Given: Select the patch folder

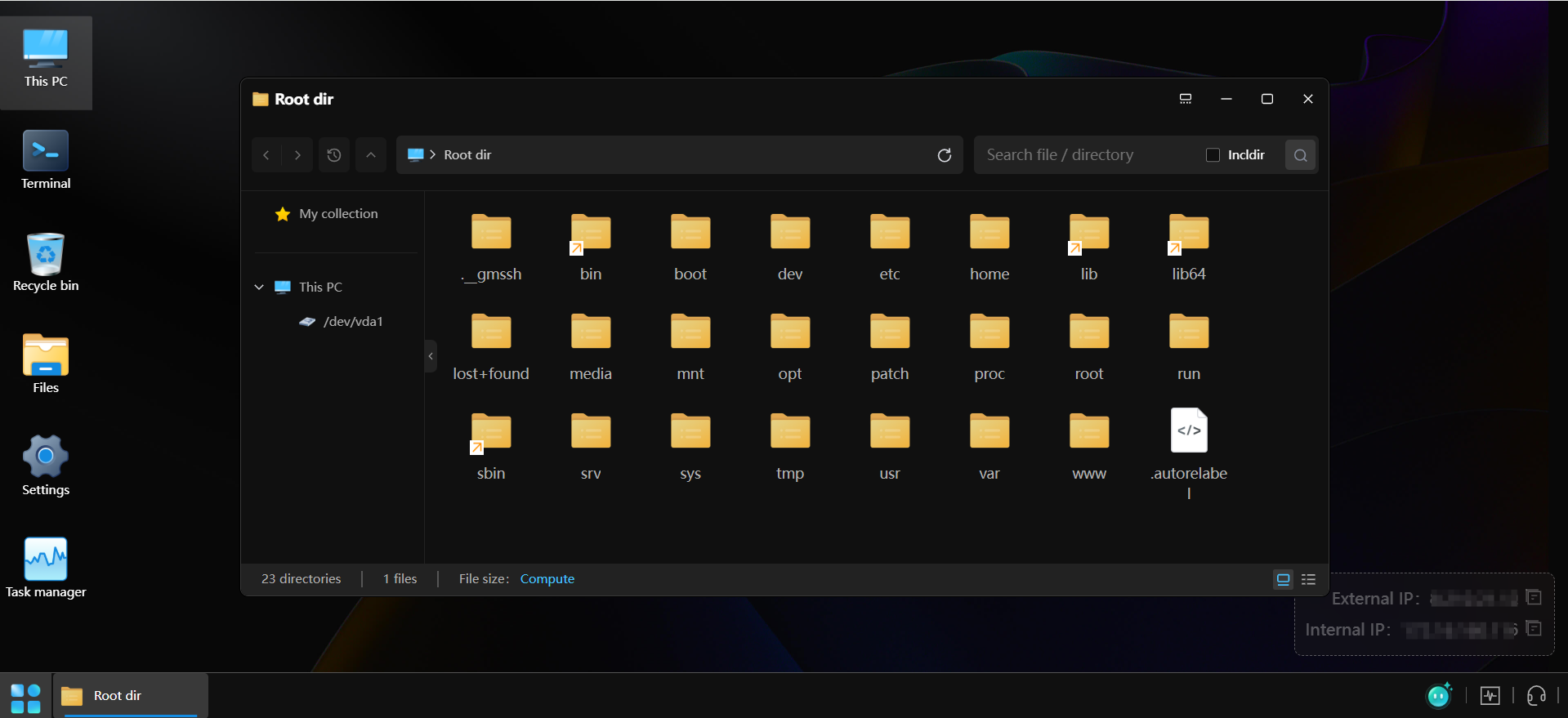Looking at the screenshot, I should (890, 348).
